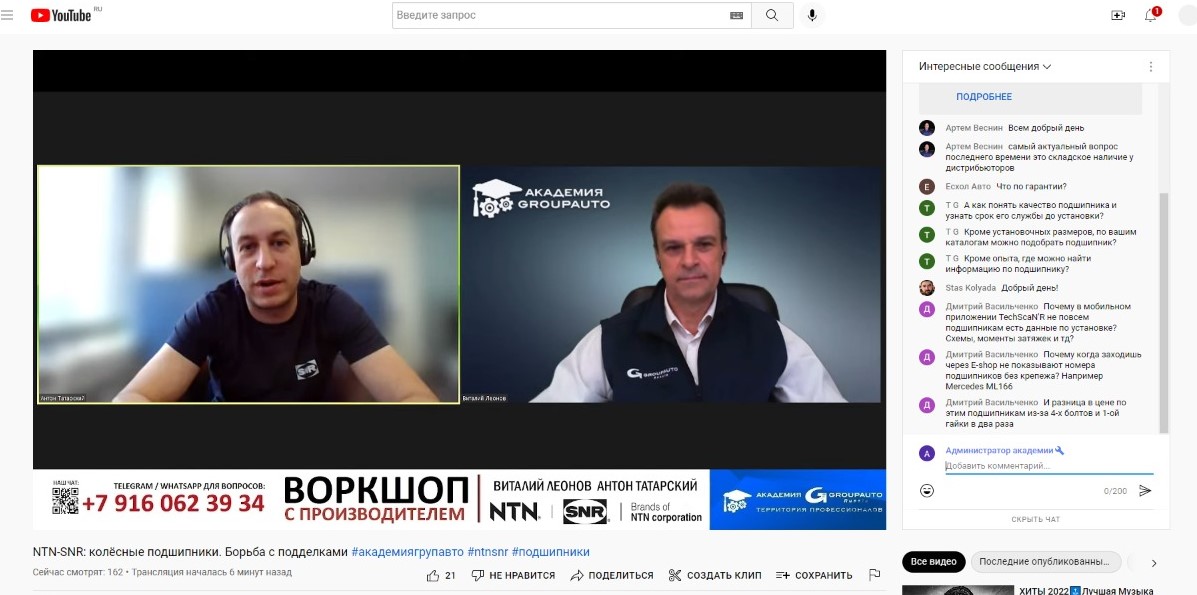This screenshot has width=1197, height=595.
Task: Click the magnifier search button
Action: click(772, 15)
